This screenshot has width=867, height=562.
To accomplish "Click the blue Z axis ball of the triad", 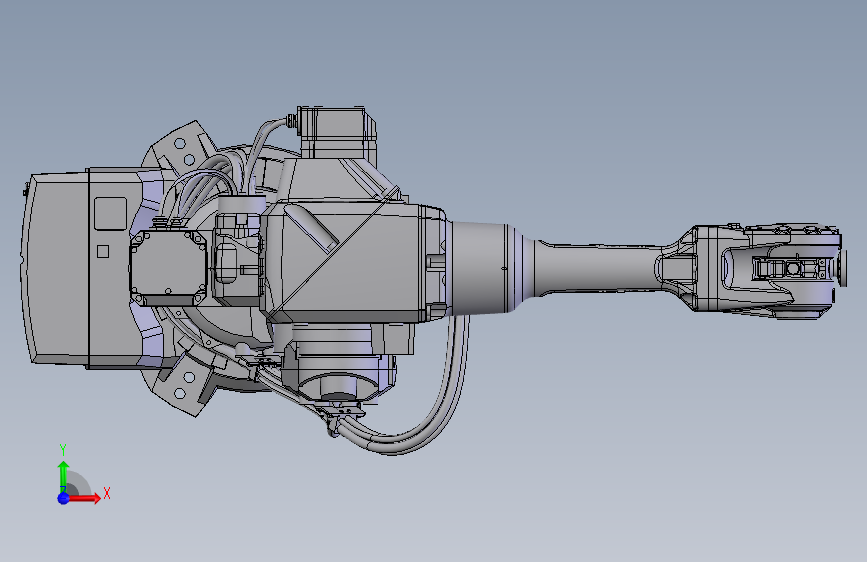I will 64,498.
